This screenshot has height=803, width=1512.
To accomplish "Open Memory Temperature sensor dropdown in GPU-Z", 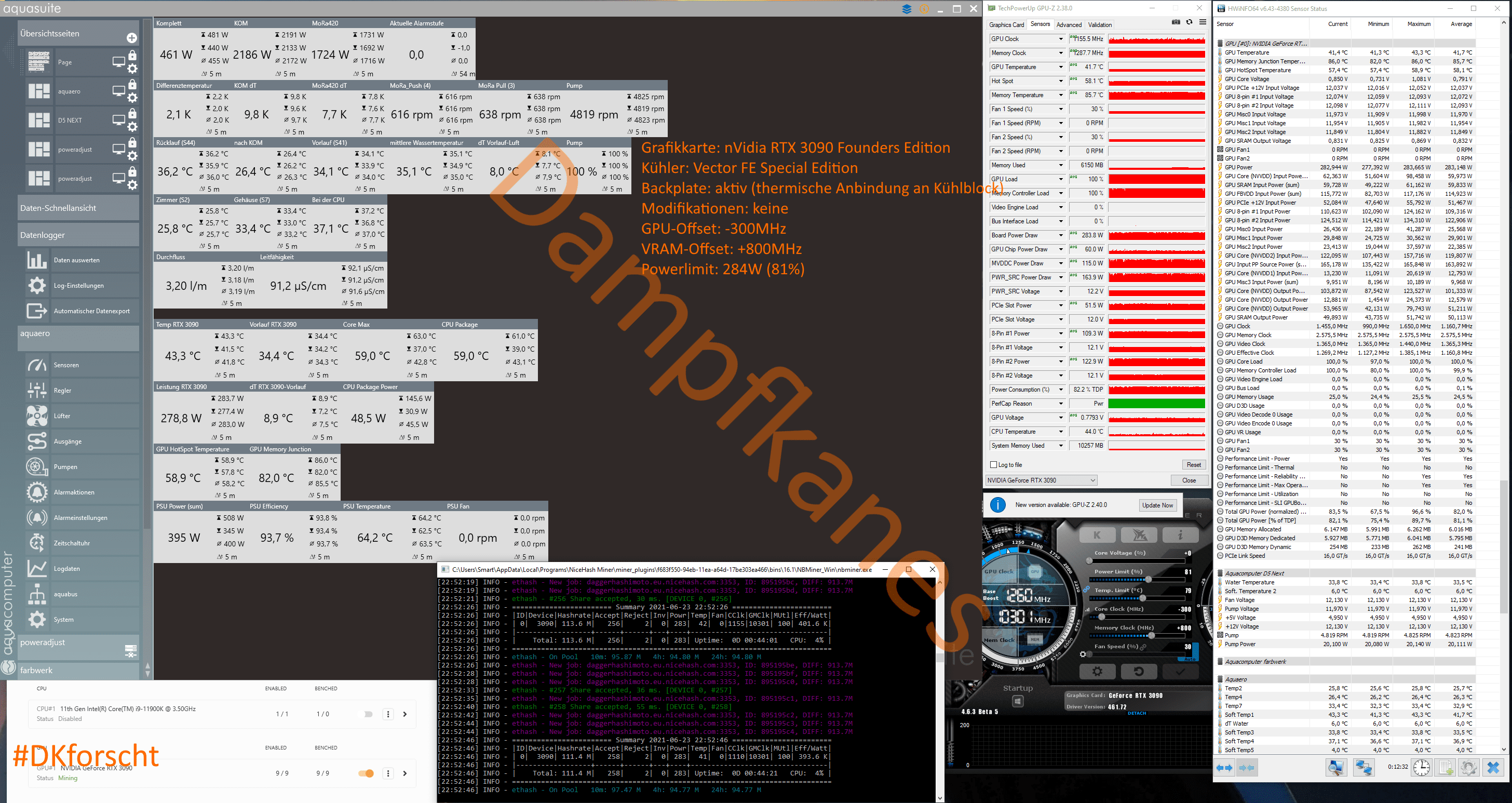I will 1061,95.
